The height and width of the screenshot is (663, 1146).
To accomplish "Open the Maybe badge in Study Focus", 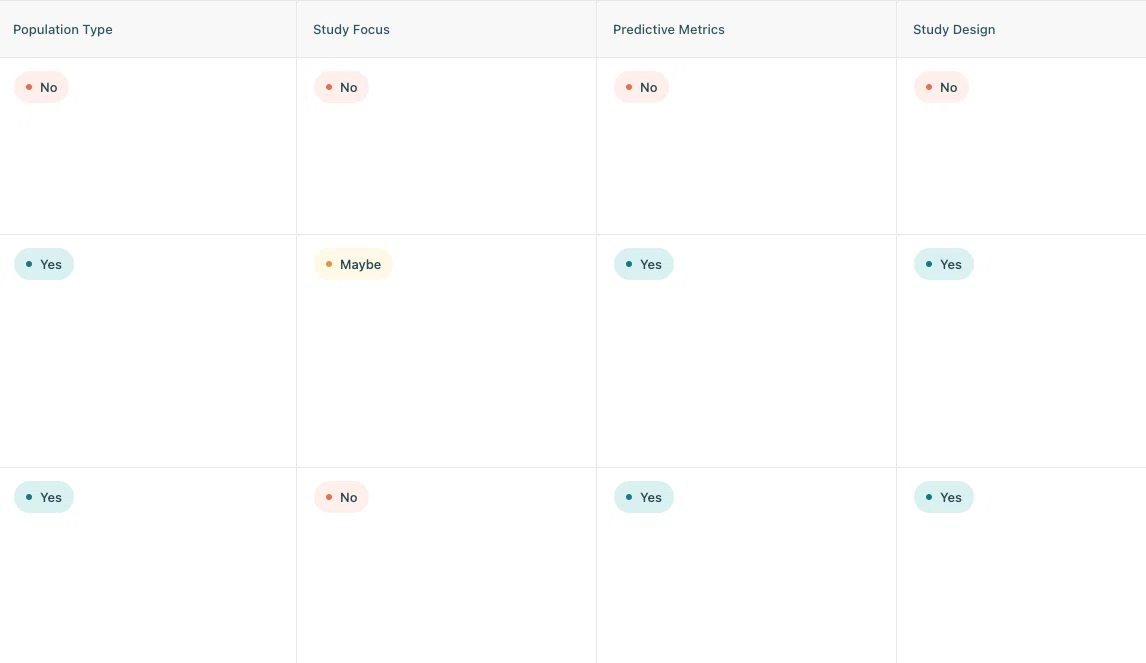I will [x=353, y=264].
